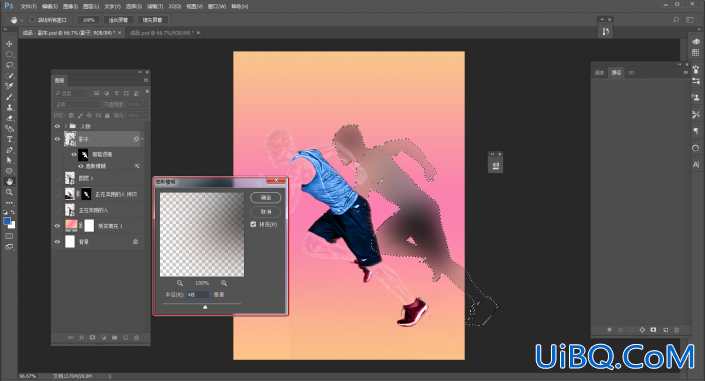The width and height of the screenshot is (705, 381).
Task: Click the fit screen button
Action: click(x=118, y=20)
